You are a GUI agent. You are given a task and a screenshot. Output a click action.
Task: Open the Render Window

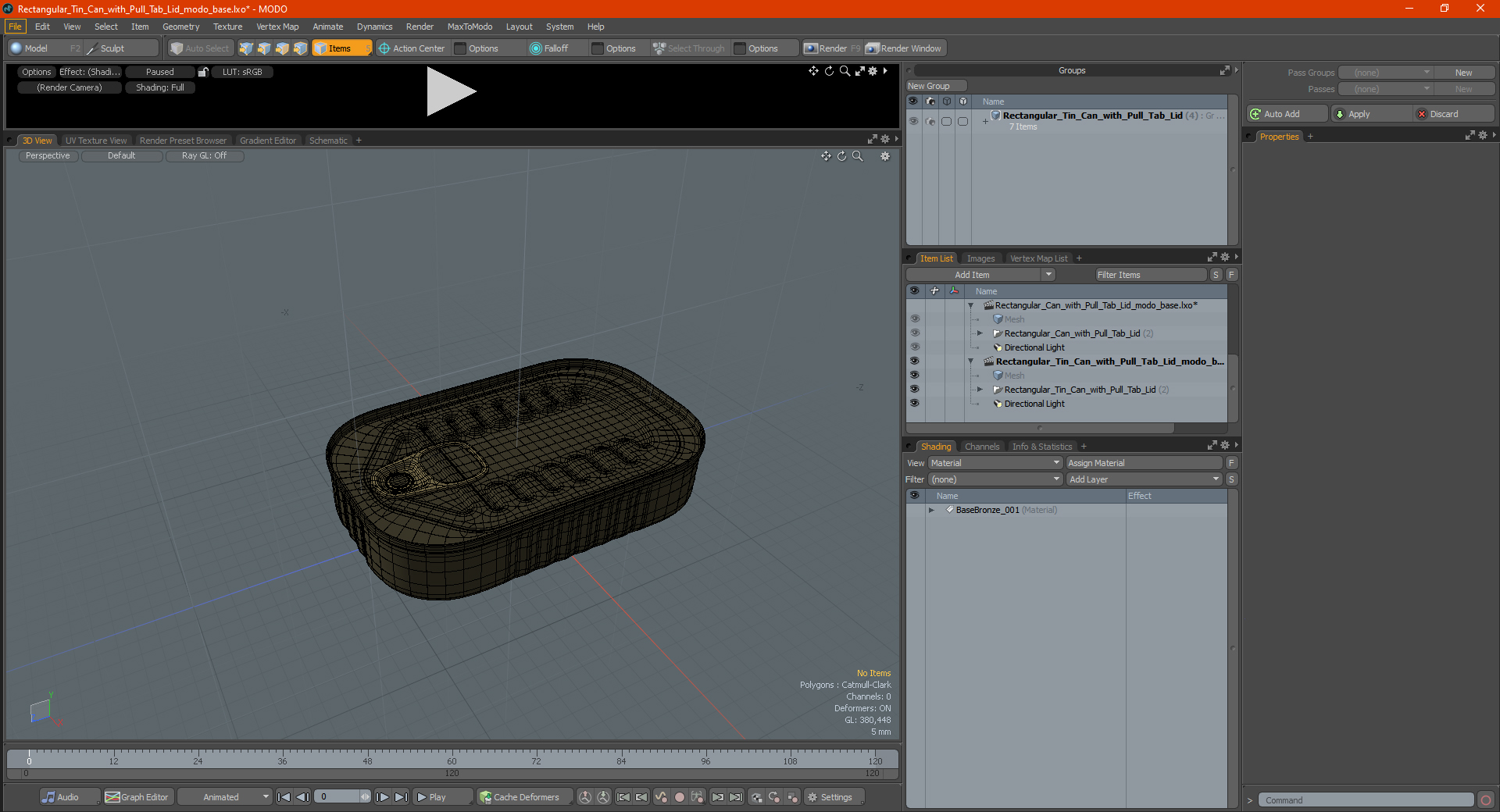pyautogui.click(x=905, y=48)
